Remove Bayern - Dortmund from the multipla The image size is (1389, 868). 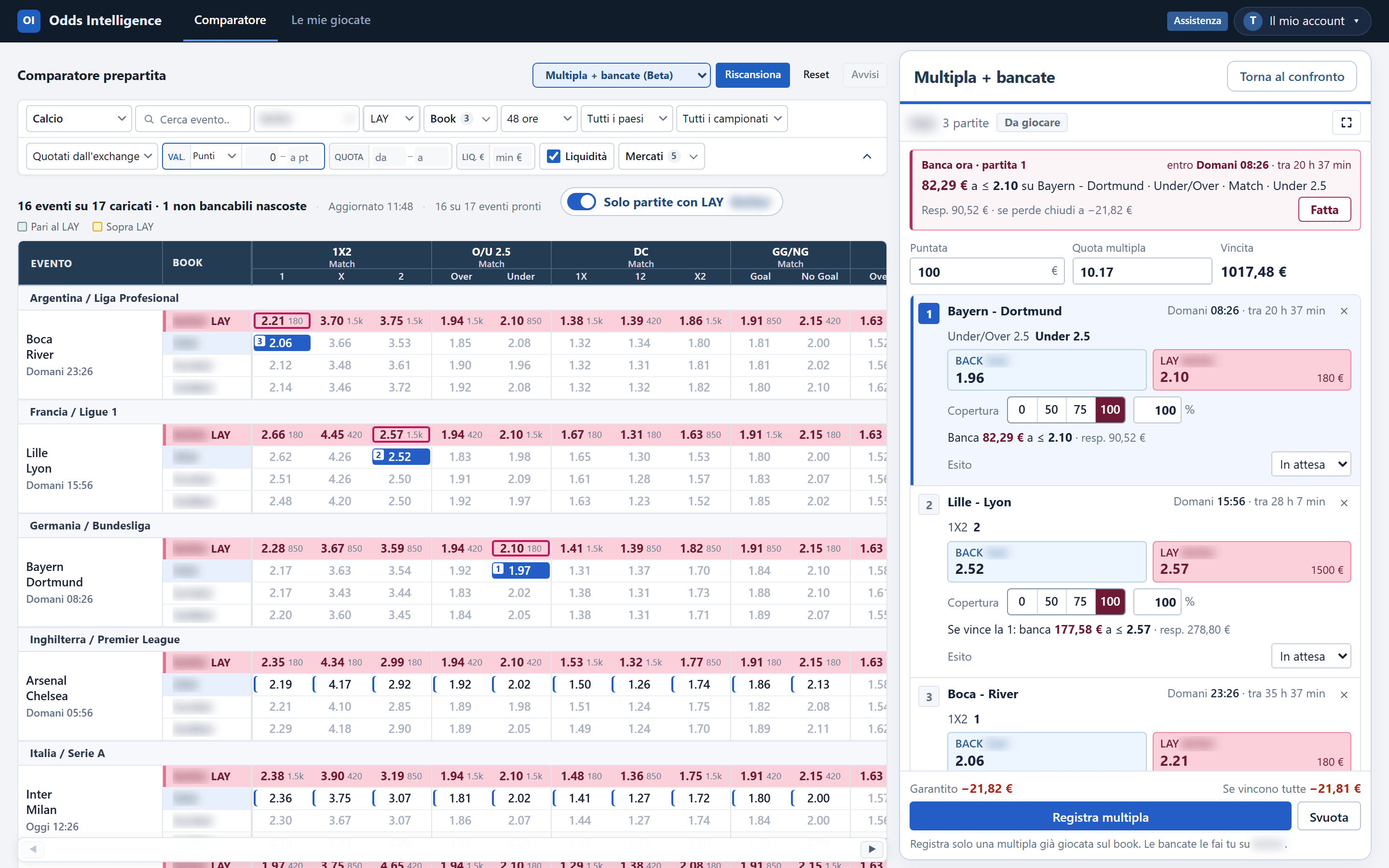tap(1344, 311)
